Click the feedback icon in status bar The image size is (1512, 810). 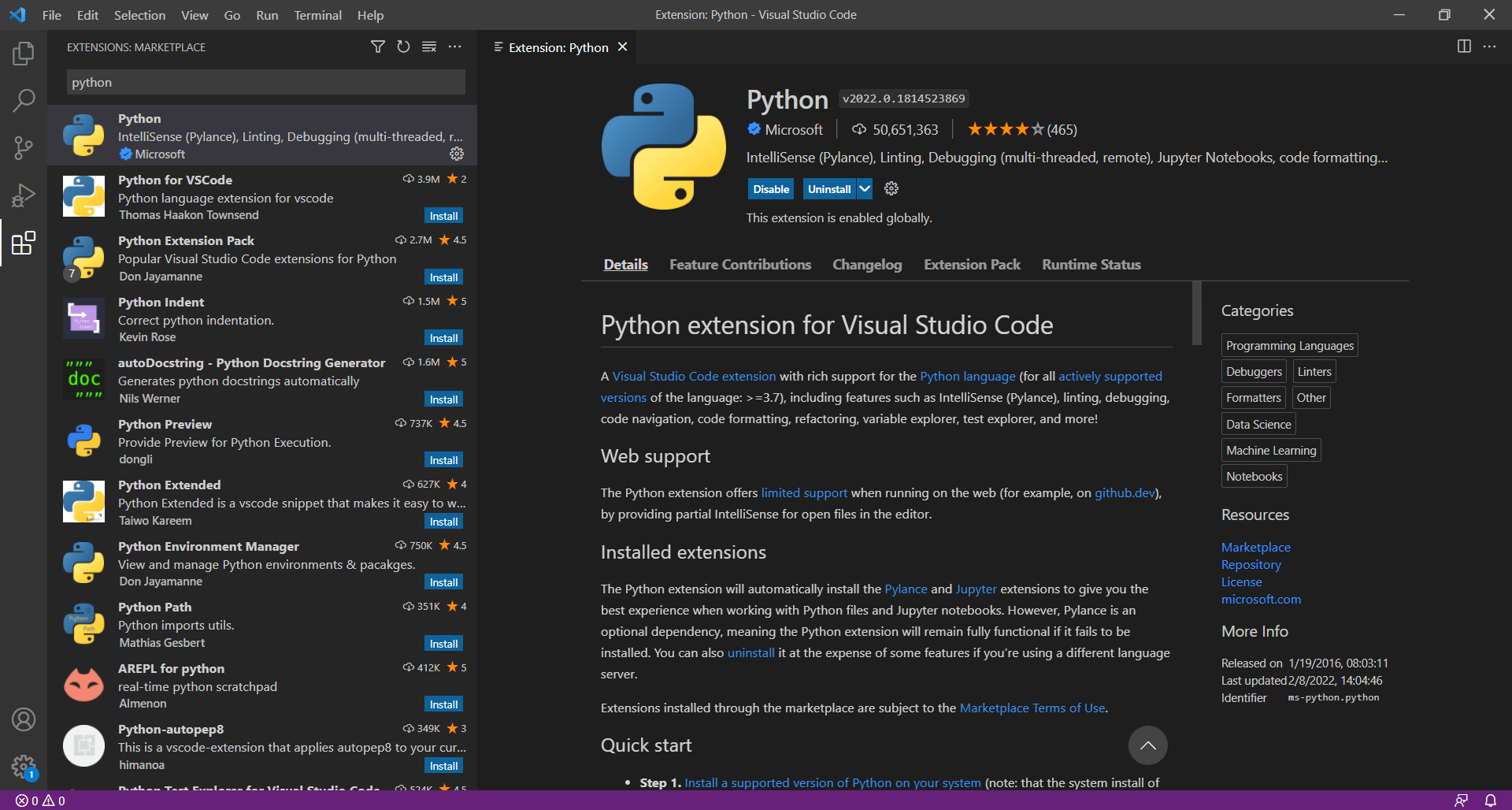pyautogui.click(x=1461, y=801)
